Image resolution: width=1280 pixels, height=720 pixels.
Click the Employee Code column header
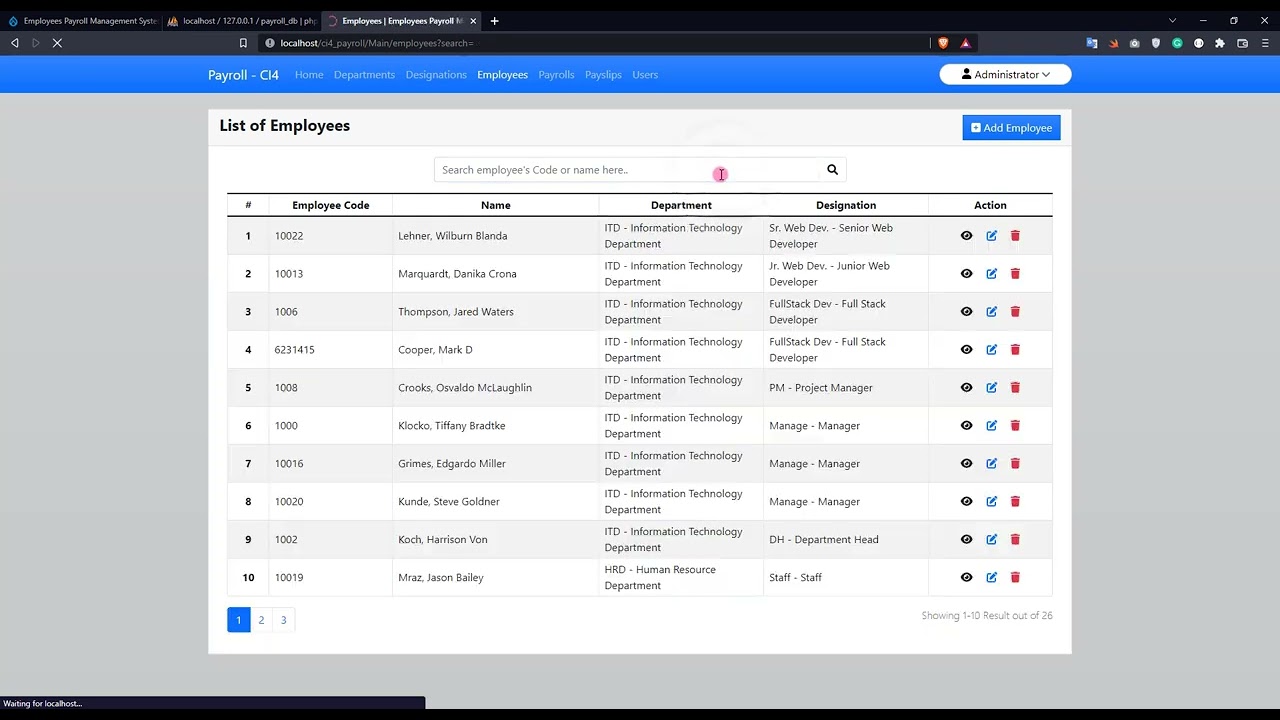(x=331, y=205)
